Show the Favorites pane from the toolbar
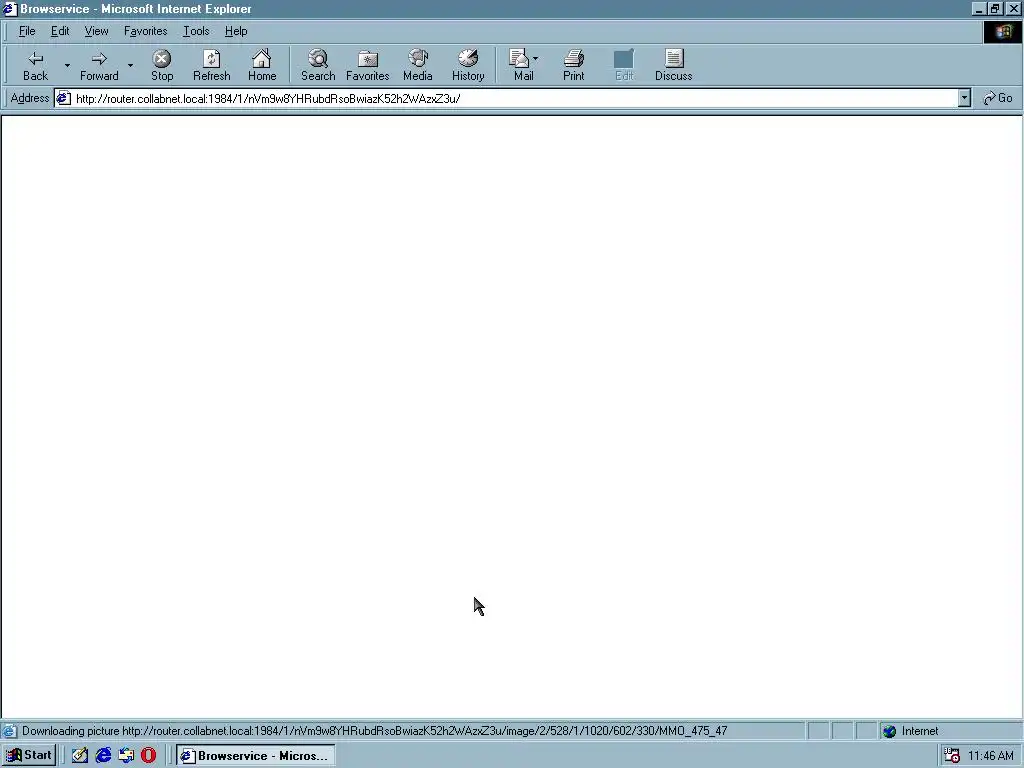The height and width of the screenshot is (768, 1024). [368, 65]
